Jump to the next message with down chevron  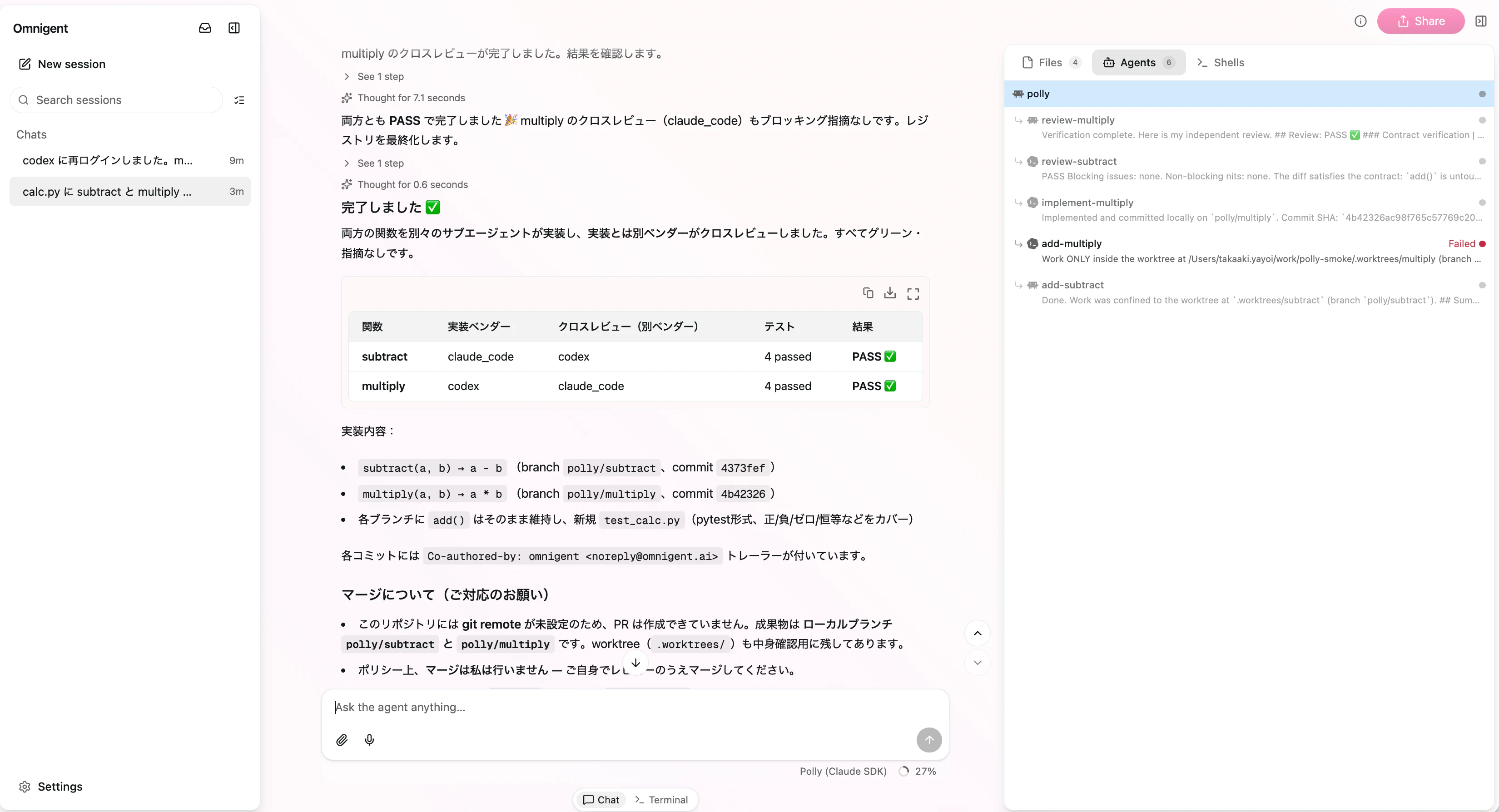click(978, 663)
